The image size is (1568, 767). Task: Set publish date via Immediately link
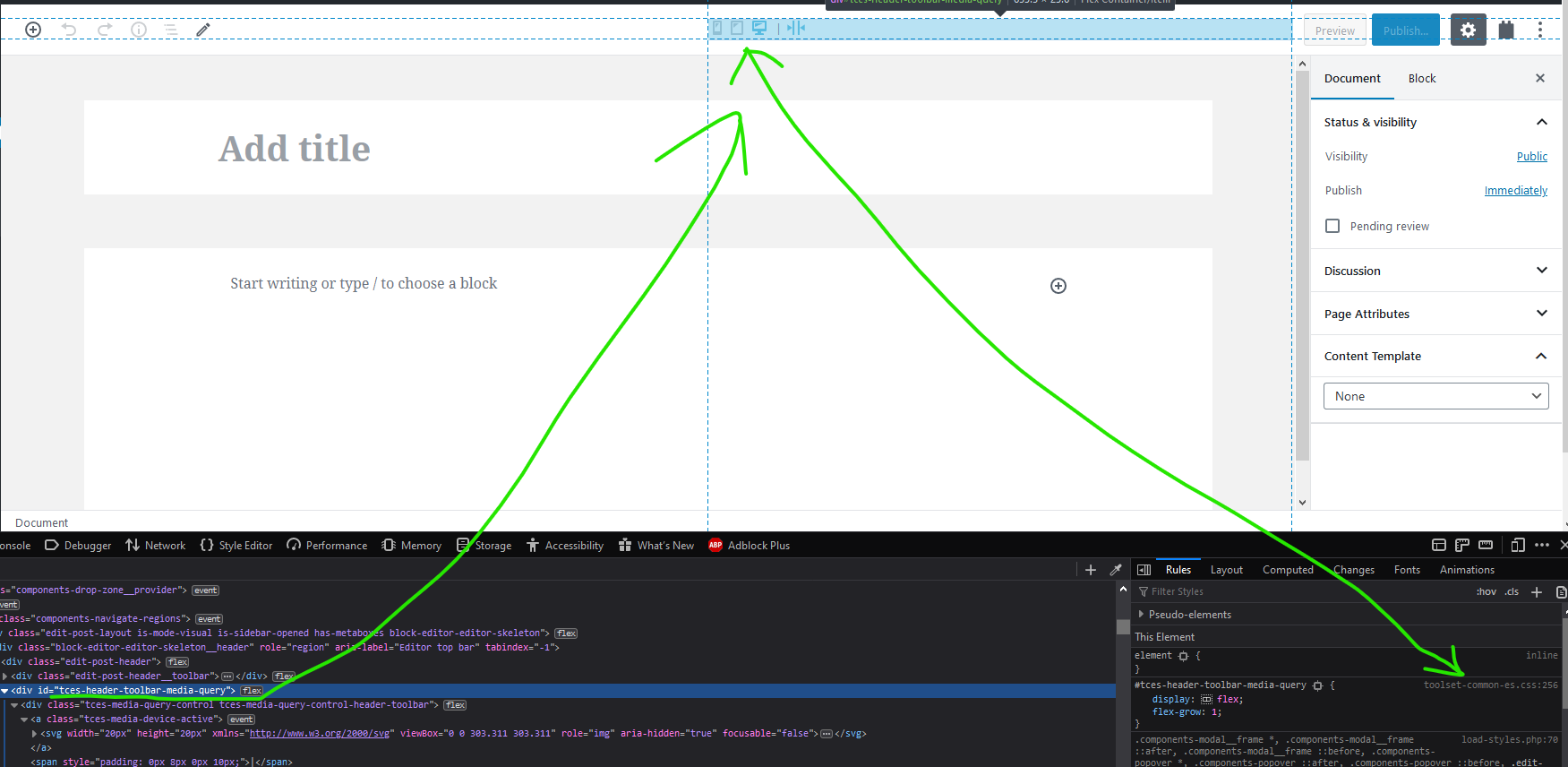click(1516, 190)
